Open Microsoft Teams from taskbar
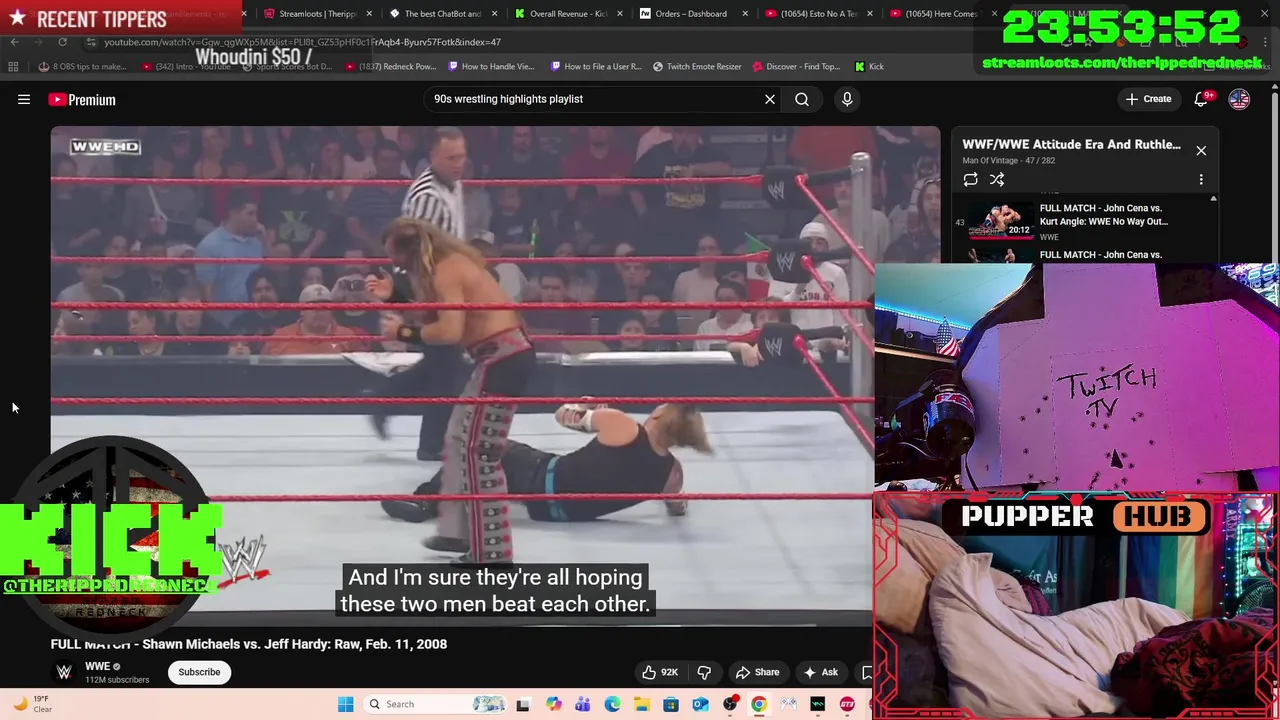 582,704
